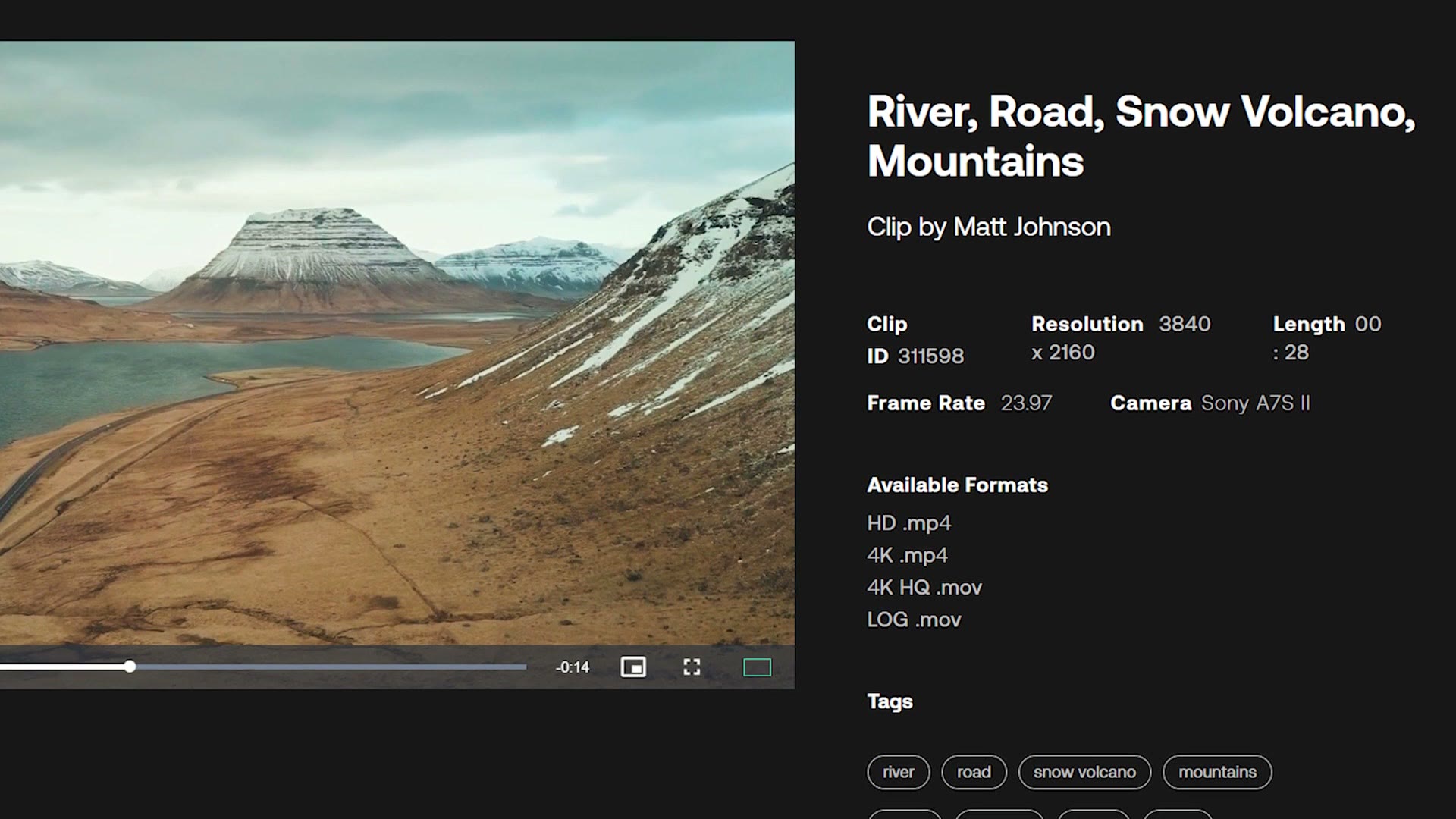Viewport: 1456px width, 819px height.
Task: Click the camera value Sony A7S II
Action: tap(1255, 403)
